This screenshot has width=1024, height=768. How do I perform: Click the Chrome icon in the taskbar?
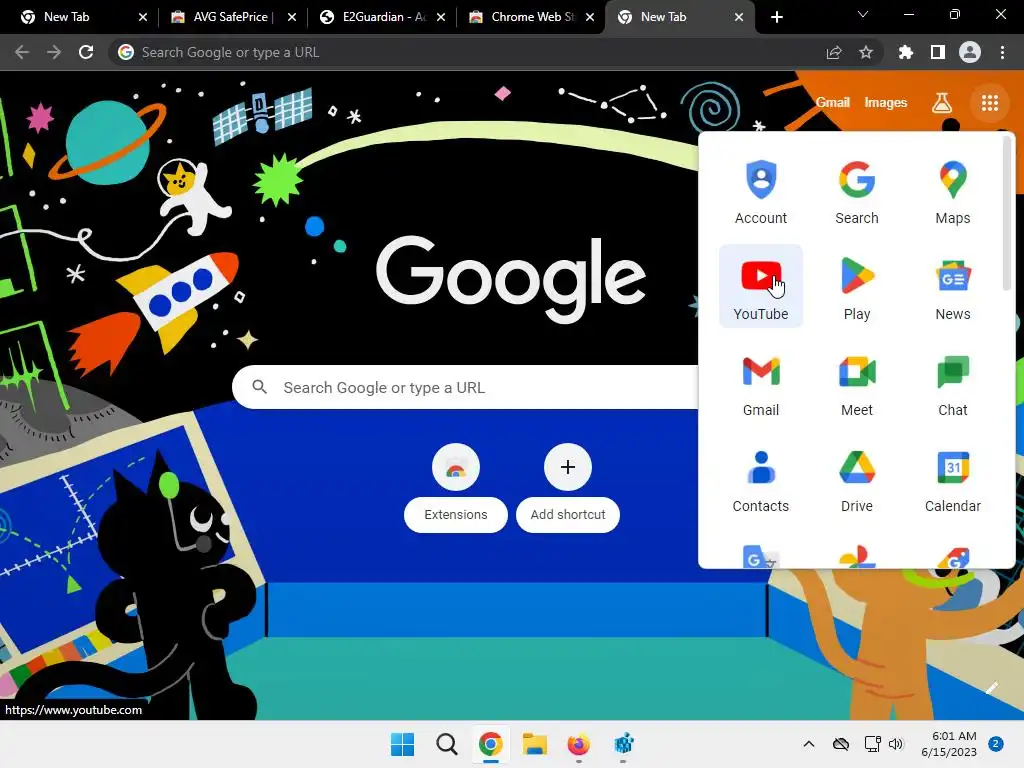(490, 744)
